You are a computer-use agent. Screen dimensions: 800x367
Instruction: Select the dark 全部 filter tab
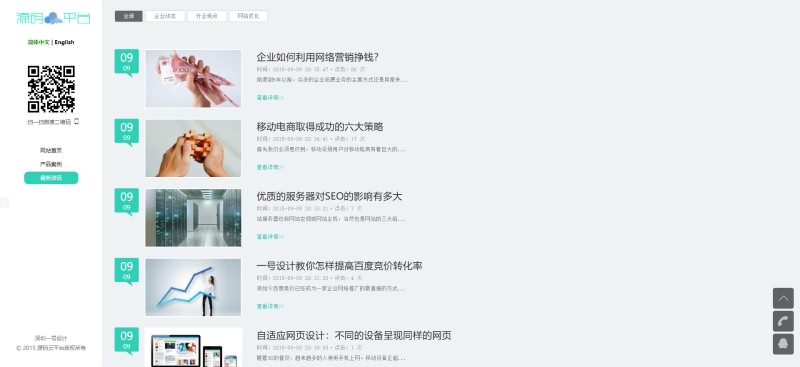click(x=129, y=16)
